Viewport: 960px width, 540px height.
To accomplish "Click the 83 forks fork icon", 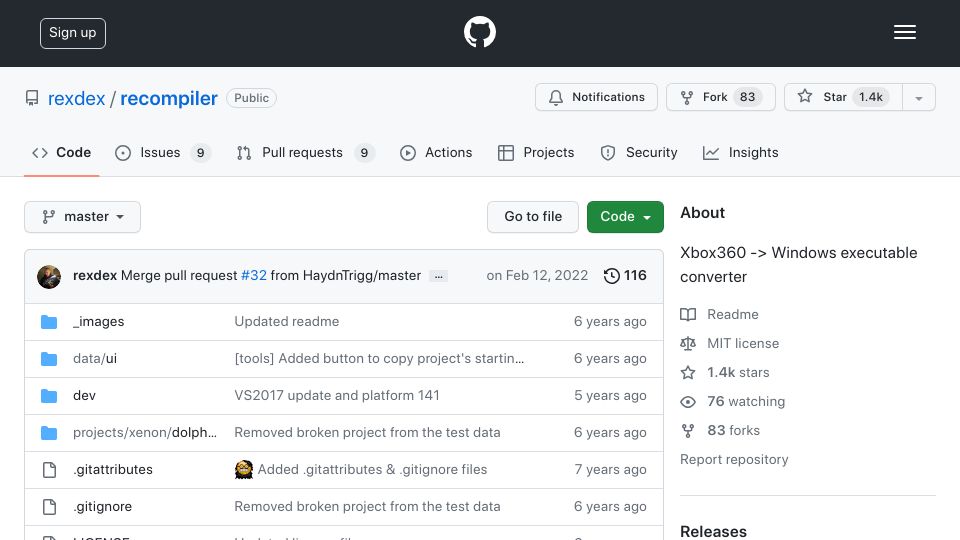I will tap(688, 430).
